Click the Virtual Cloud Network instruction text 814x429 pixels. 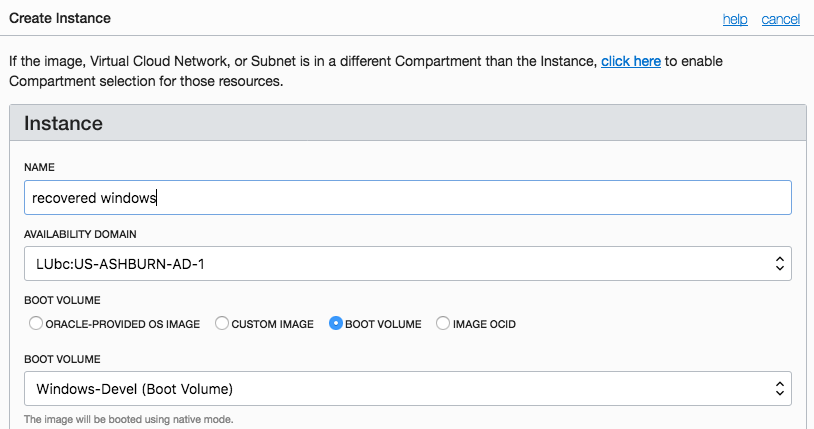click(x=300, y=62)
